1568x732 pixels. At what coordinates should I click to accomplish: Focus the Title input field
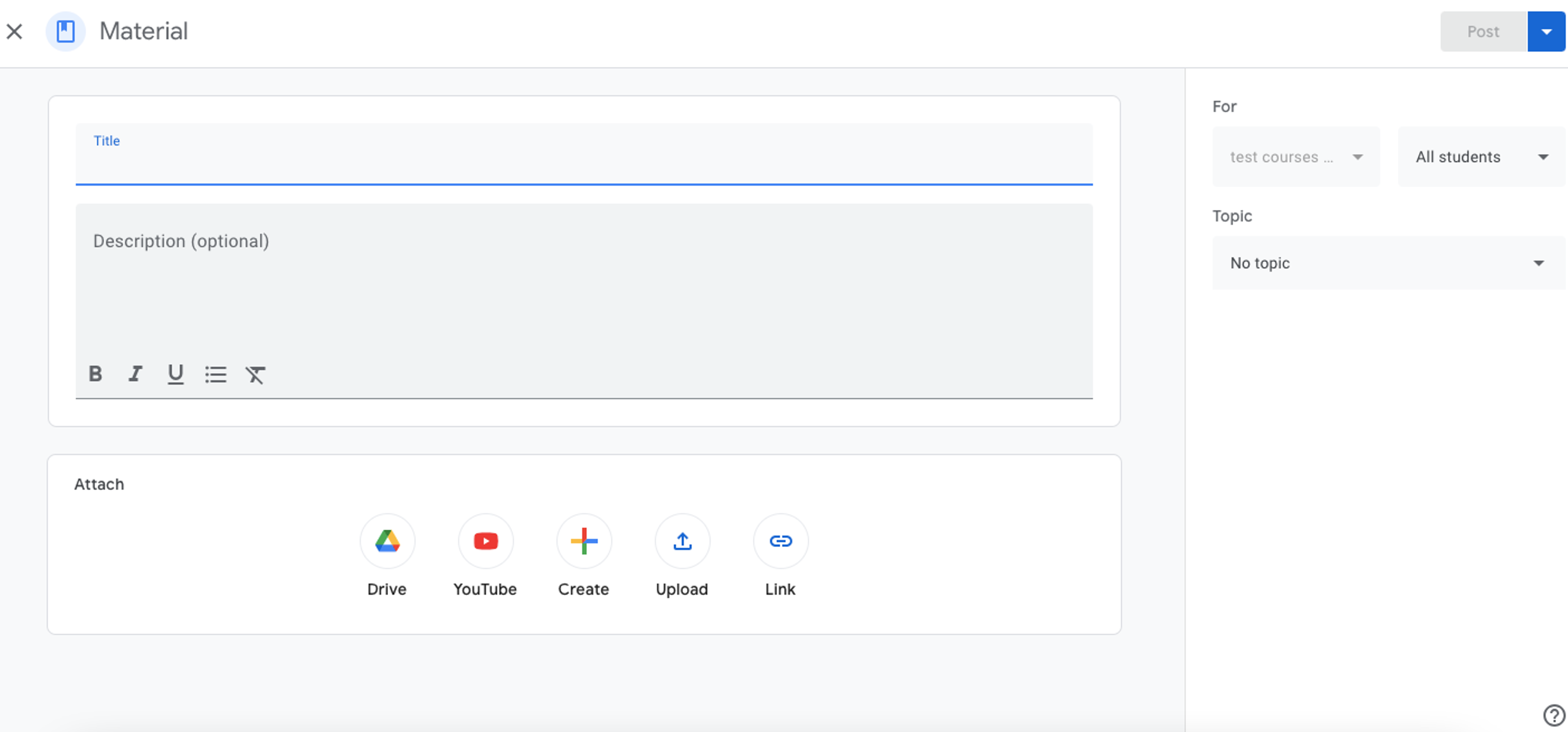[584, 155]
